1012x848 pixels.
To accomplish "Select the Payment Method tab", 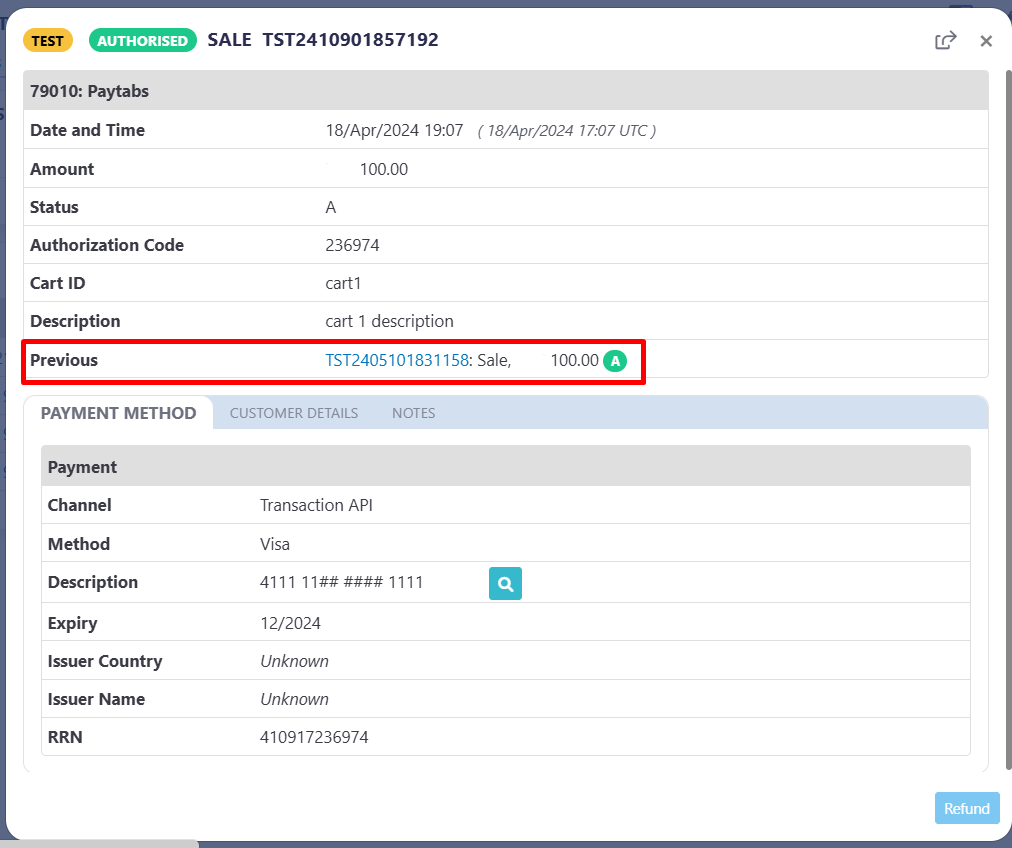I will (118, 413).
